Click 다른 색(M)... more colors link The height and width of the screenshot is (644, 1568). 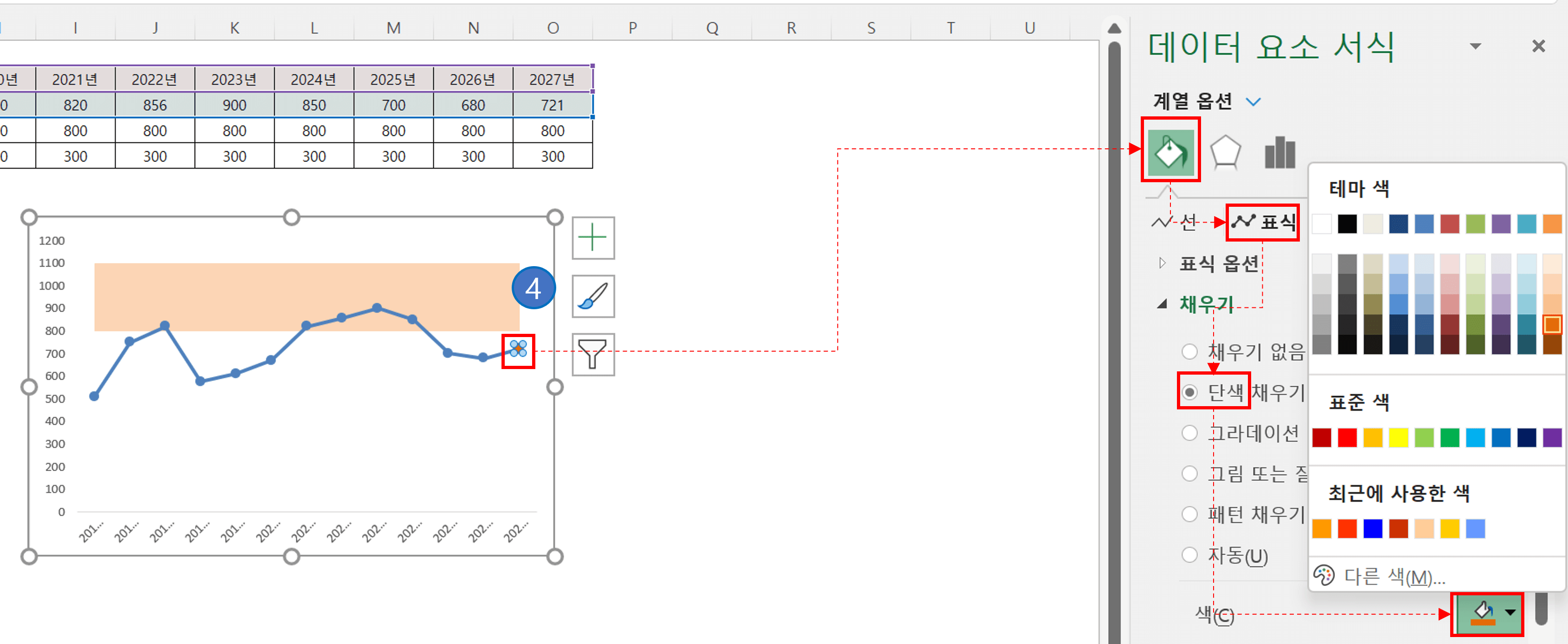click(x=1394, y=576)
